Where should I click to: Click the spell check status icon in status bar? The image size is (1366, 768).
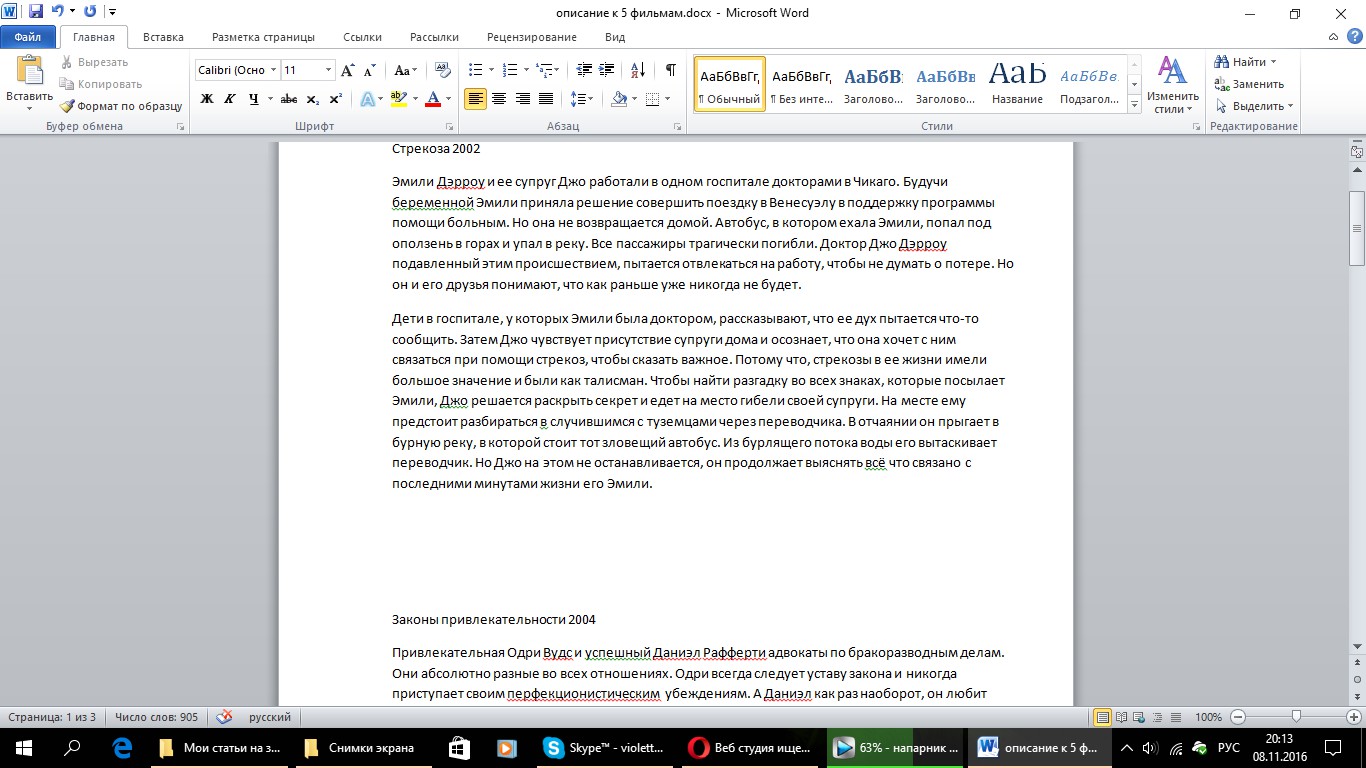tap(225, 717)
